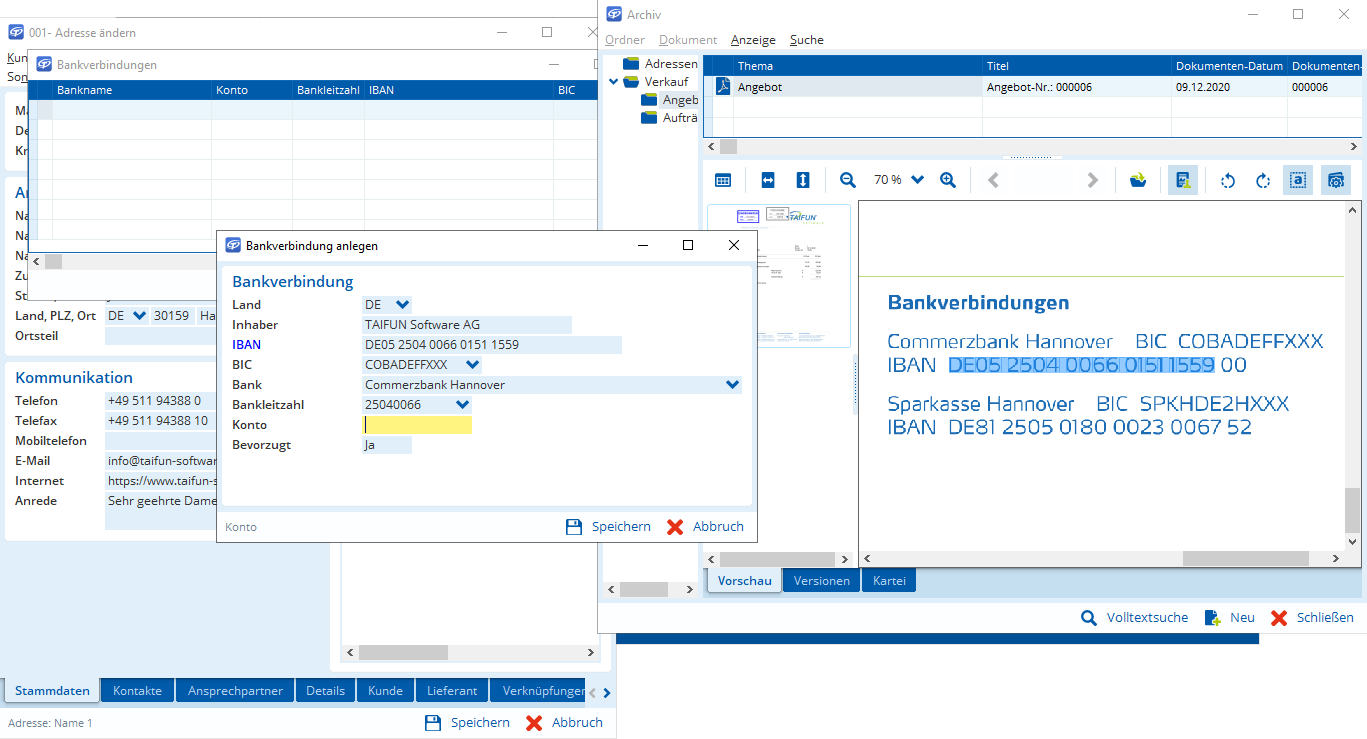Click the Volltextsuche button
Screen dimensions: 1367x739
tap(1135, 618)
